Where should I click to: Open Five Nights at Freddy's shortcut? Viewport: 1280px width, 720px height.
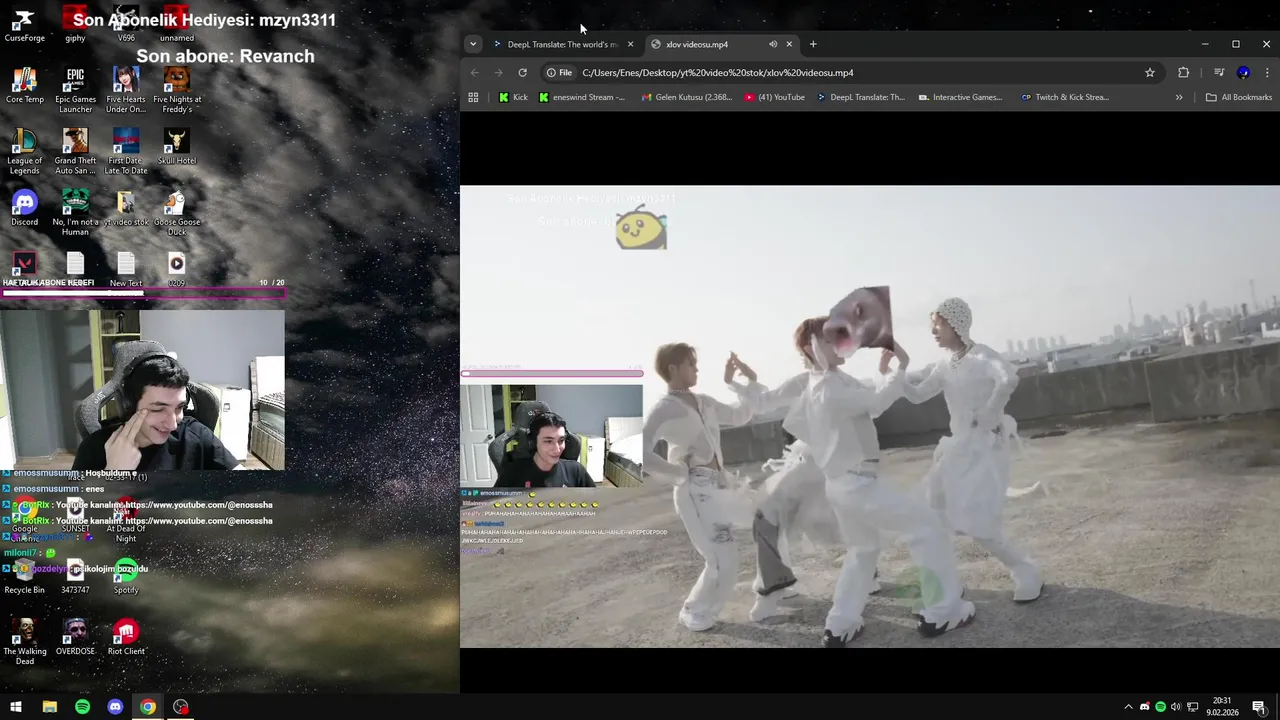point(177,91)
